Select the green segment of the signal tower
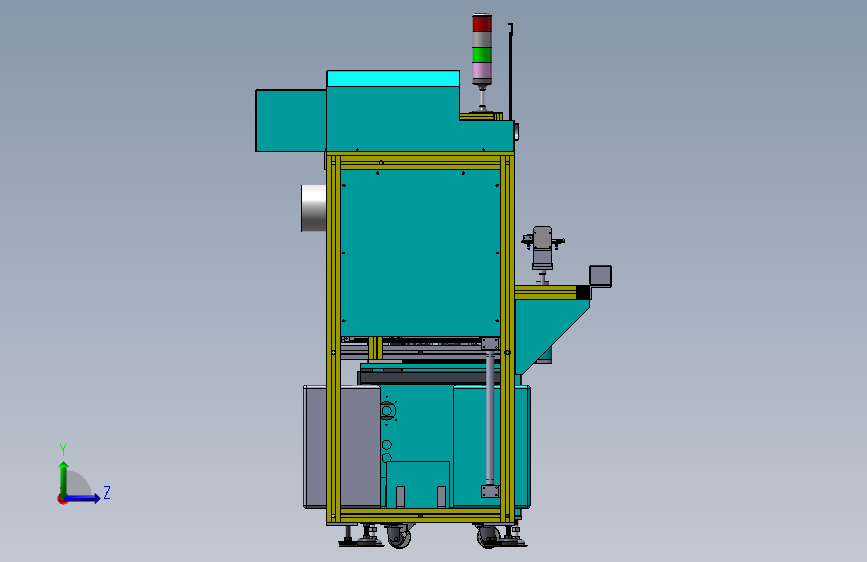Image resolution: width=867 pixels, height=562 pixels. (x=482, y=55)
